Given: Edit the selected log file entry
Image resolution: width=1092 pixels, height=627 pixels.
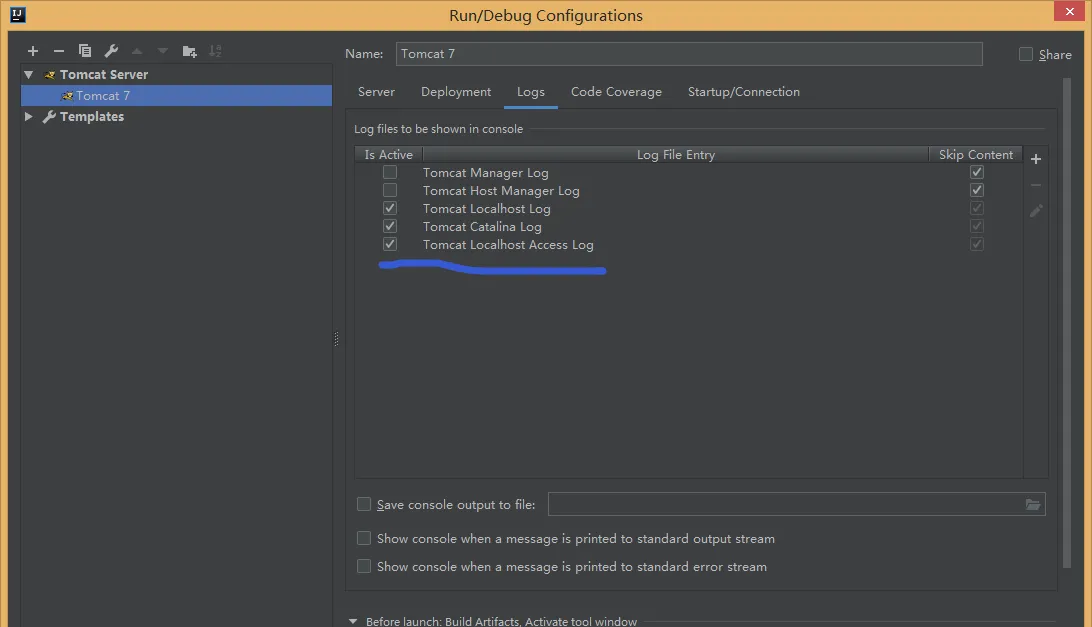Looking at the screenshot, I should [1036, 210].
